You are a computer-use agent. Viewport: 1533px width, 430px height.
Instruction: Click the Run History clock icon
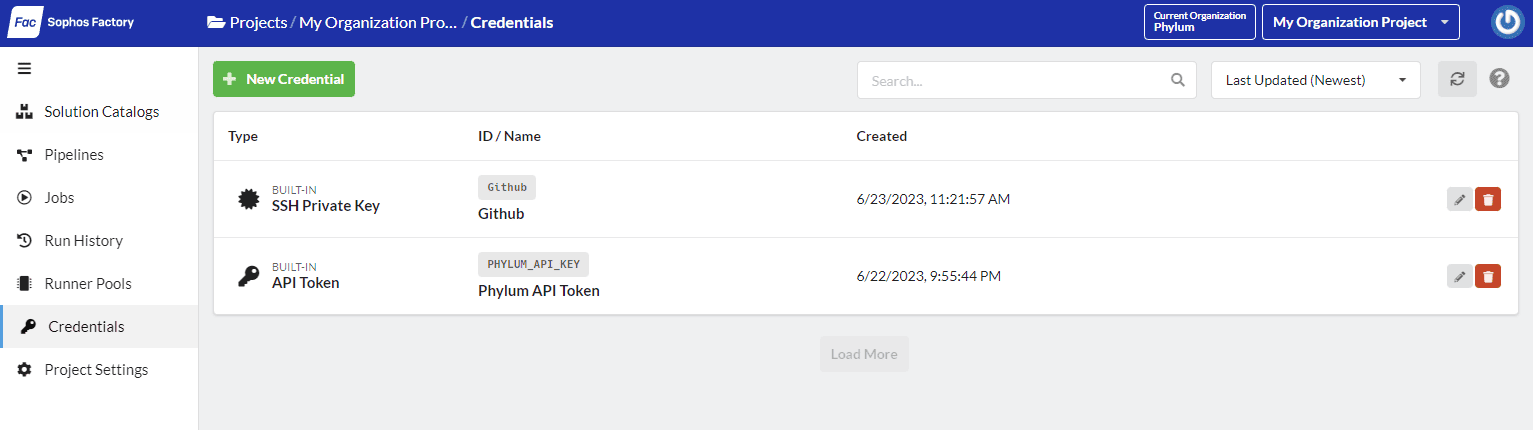(25, 241)
